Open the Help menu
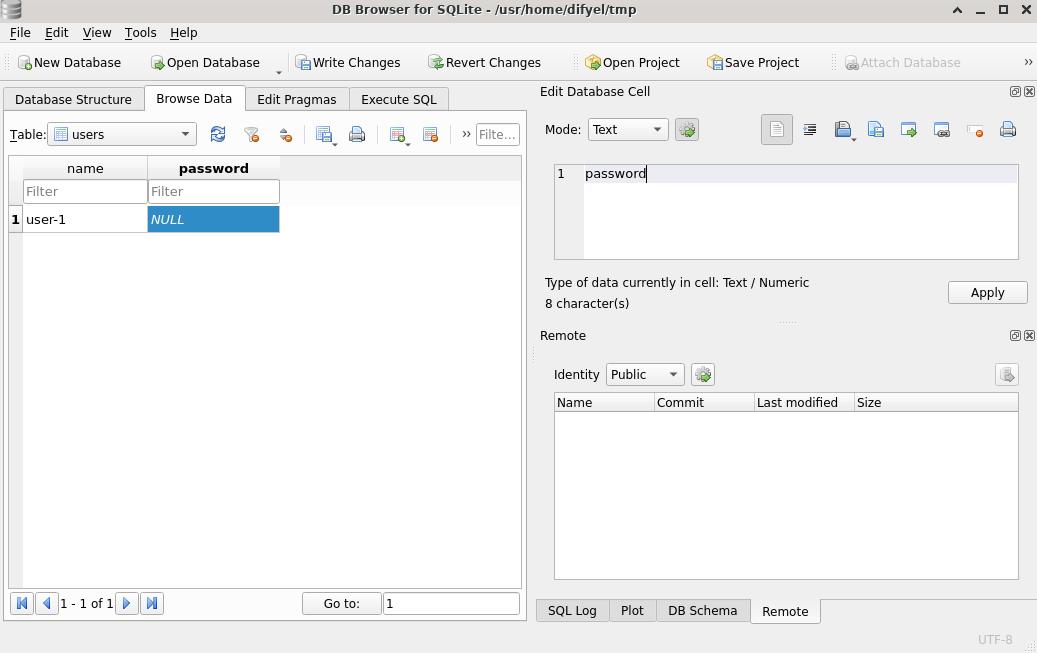The height and width of the screenshot is (653, 1037). [x=183, y=32]
